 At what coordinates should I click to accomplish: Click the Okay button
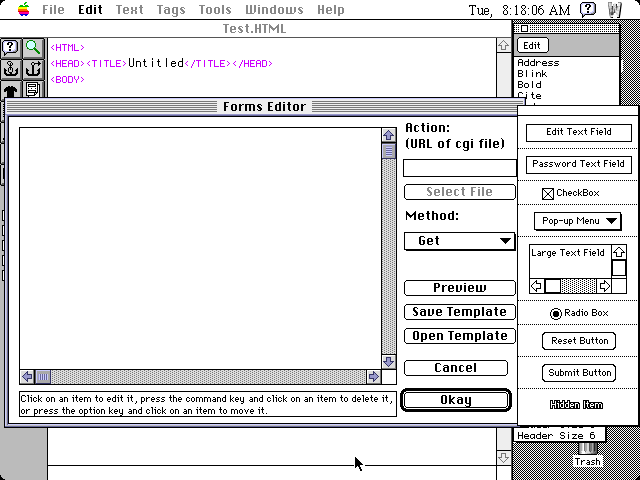point(456,400)
